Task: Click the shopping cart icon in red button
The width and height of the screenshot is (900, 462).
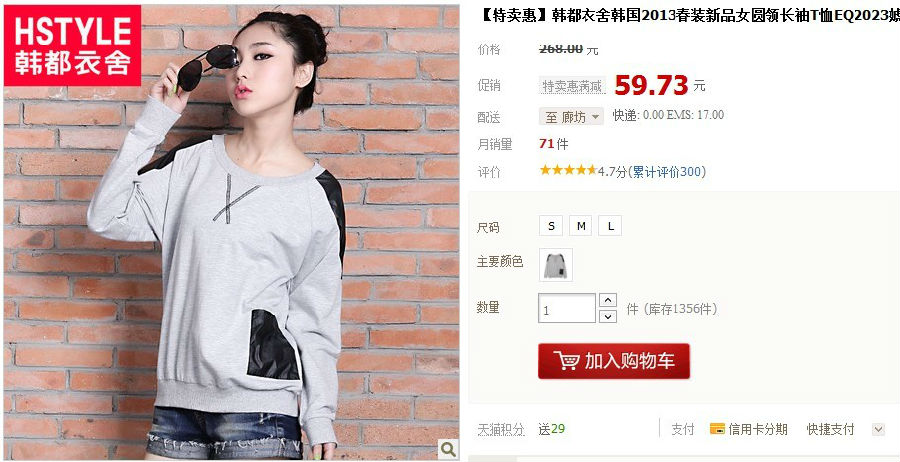Action: [x=567, y=361]
